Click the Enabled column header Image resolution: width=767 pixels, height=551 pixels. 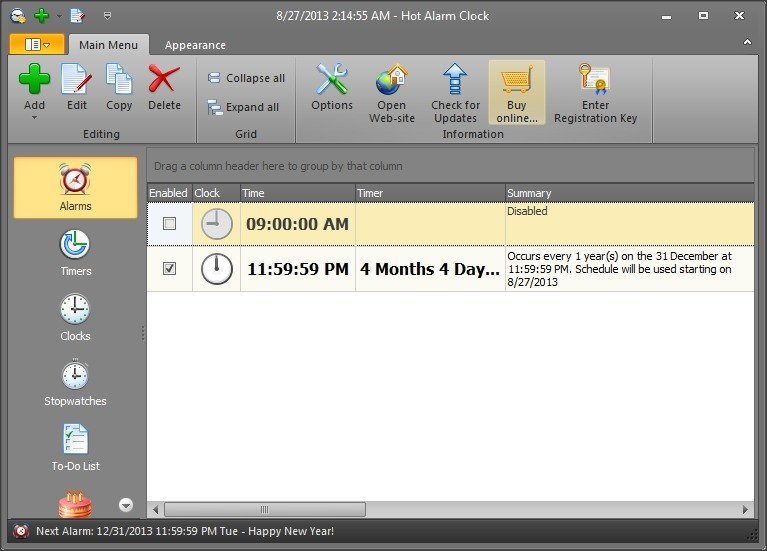click(169, 193)
